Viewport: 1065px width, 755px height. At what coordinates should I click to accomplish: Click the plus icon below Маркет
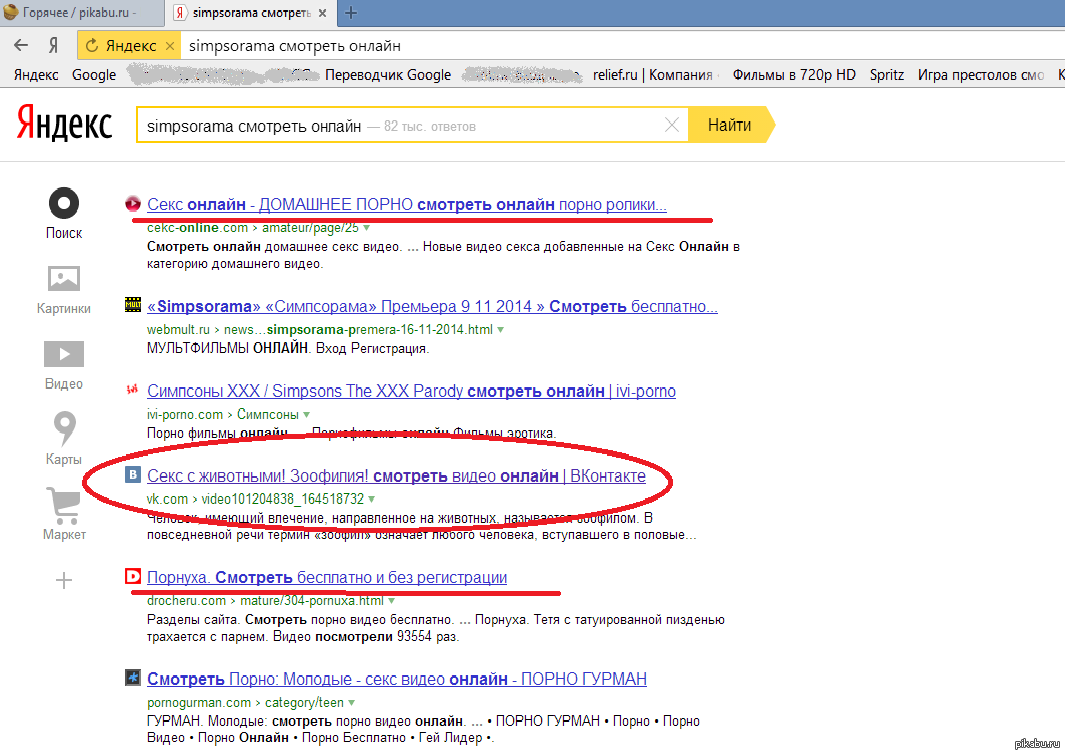63,580
